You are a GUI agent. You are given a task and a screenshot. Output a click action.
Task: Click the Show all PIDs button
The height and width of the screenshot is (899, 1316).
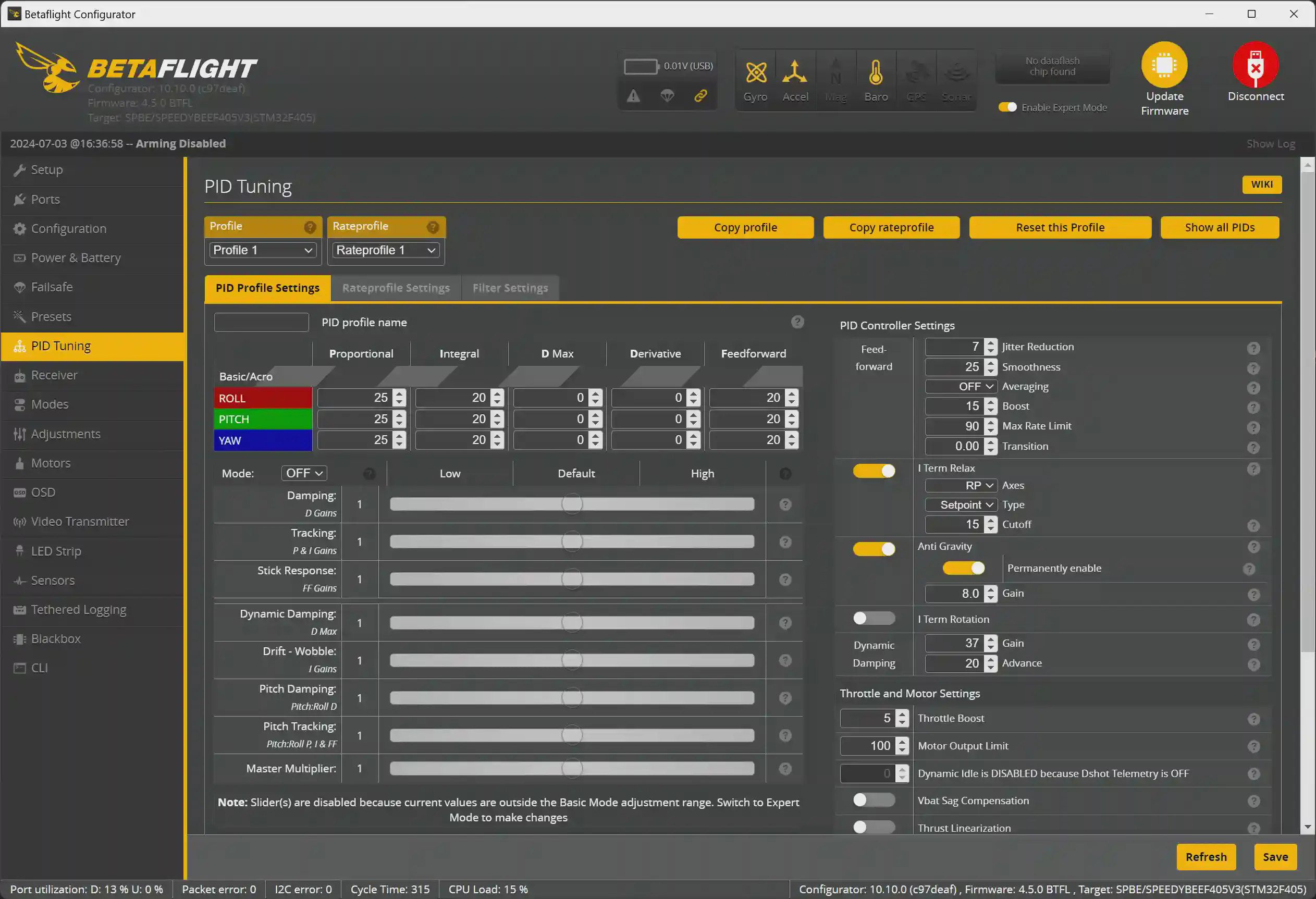click(x=1220, y=227)
